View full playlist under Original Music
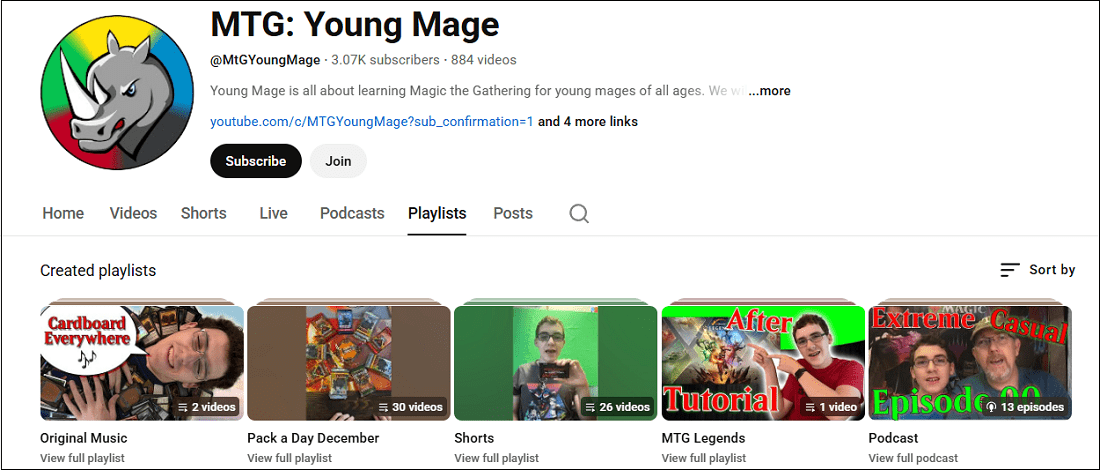Screen dimensions: 1100x470 82,458
